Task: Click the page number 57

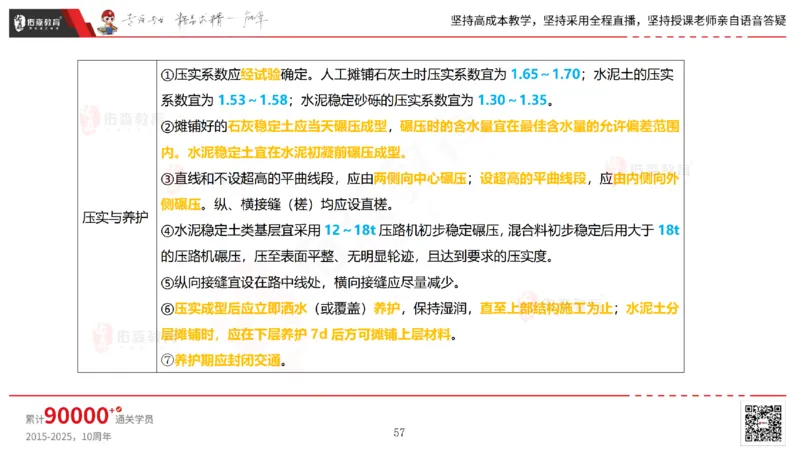Action: pyautogui.click(x=399, y=433)
